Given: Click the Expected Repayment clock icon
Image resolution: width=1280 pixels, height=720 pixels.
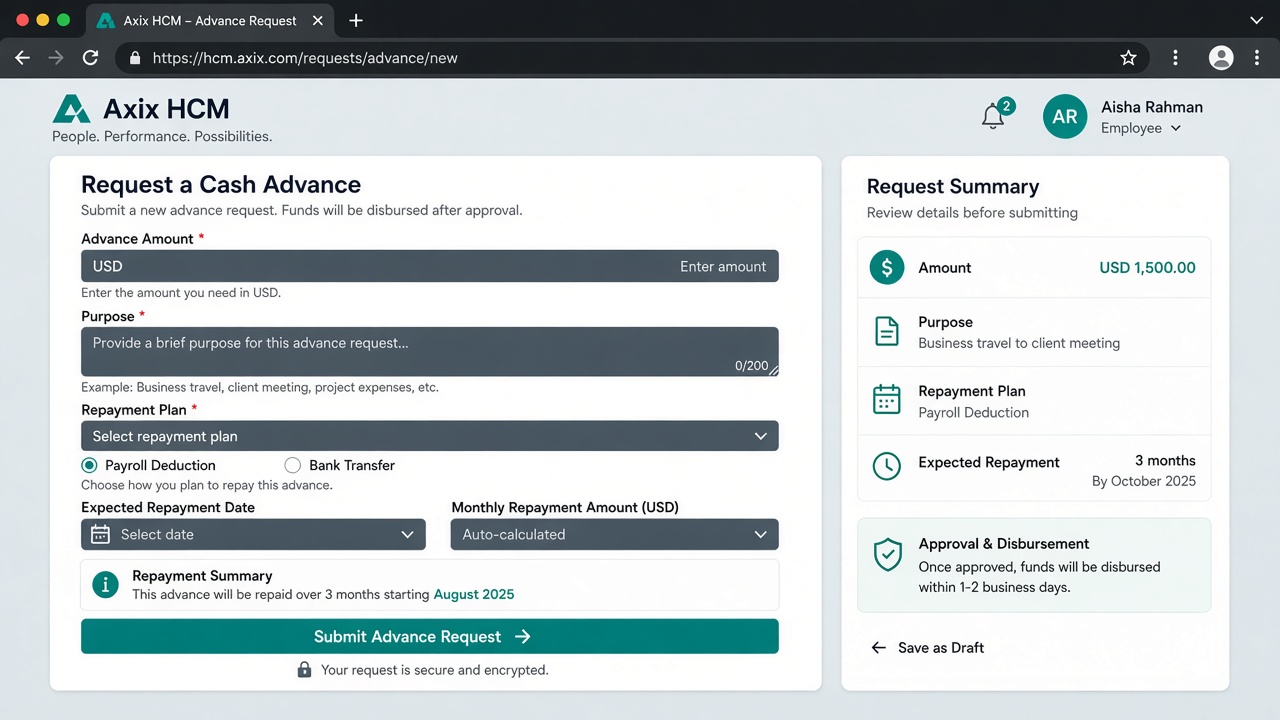Looking at the screenshot, I should tap(887, 466).
